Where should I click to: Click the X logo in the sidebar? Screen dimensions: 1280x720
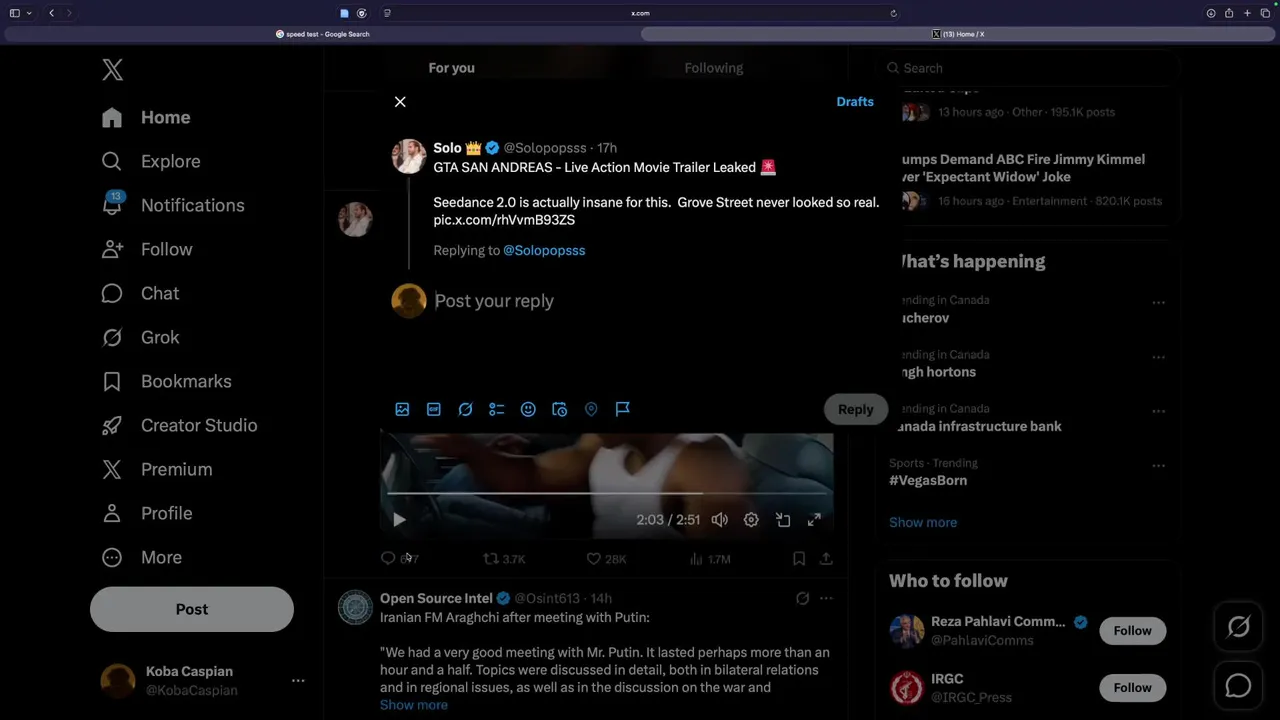[x=112, y=69]
